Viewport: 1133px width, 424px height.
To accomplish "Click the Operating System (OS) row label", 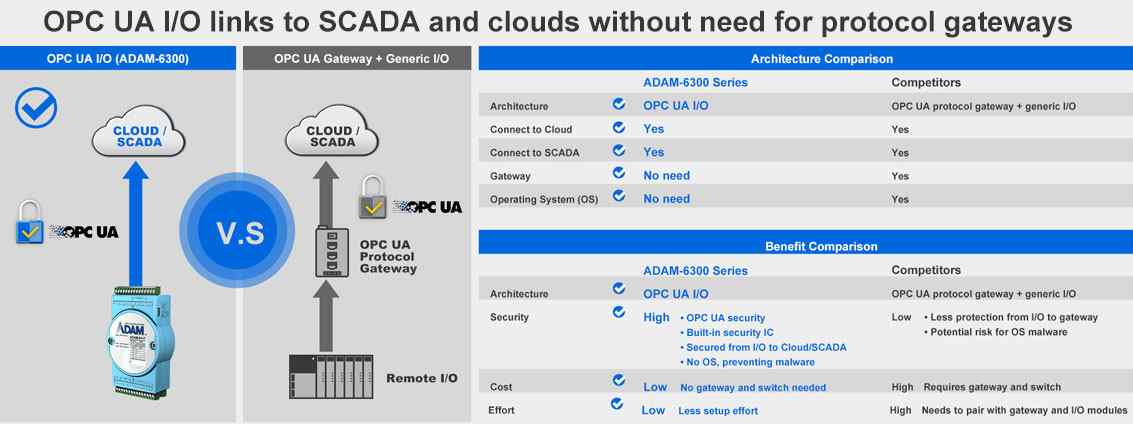I will 544,199.
